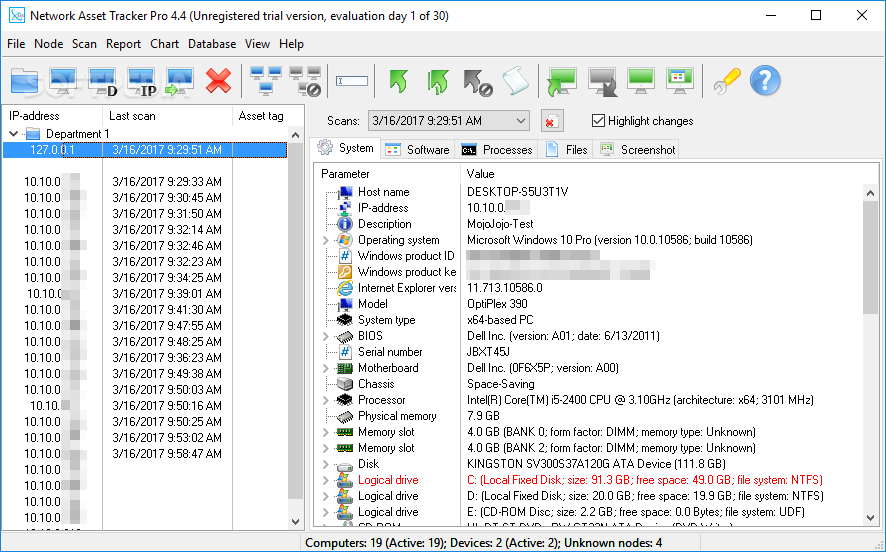The width and height of the screenshot is (886, 552).
Task: Click the info icon beside Description
Action: [x=345, y=224]
